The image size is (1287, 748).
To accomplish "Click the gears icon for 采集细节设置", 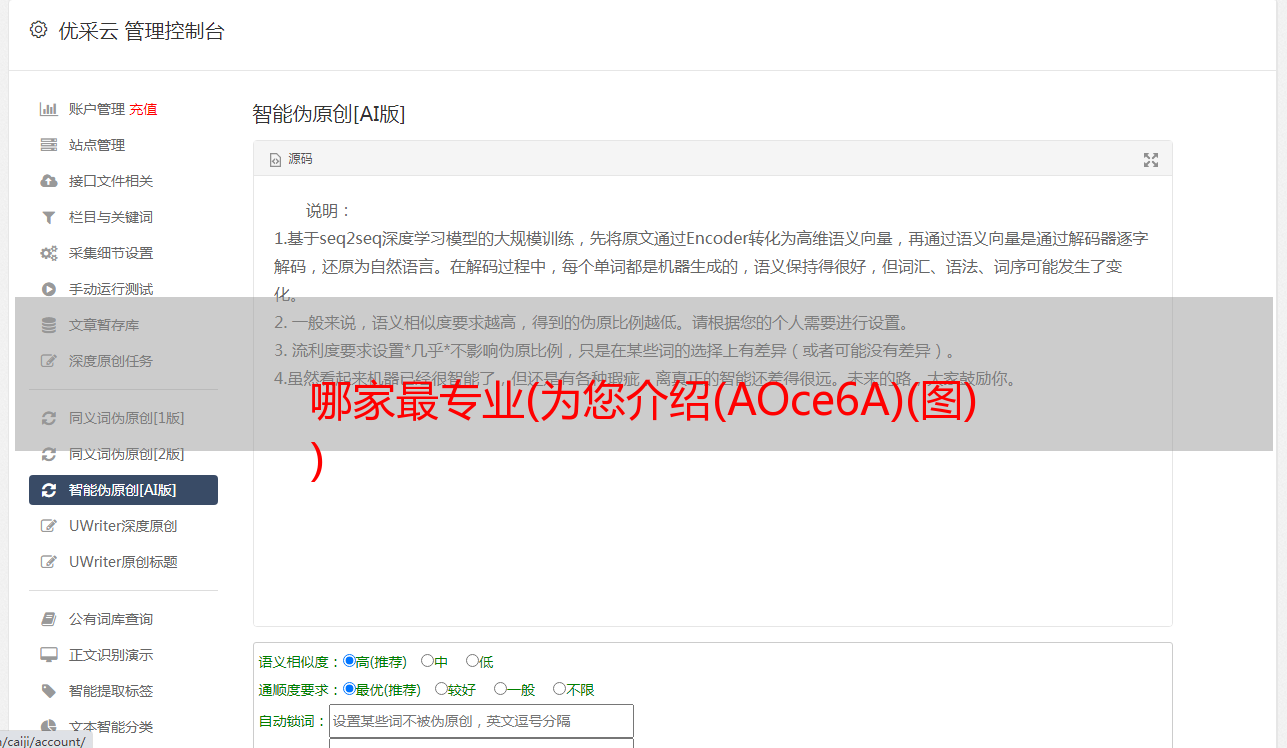I will point(48,253).
